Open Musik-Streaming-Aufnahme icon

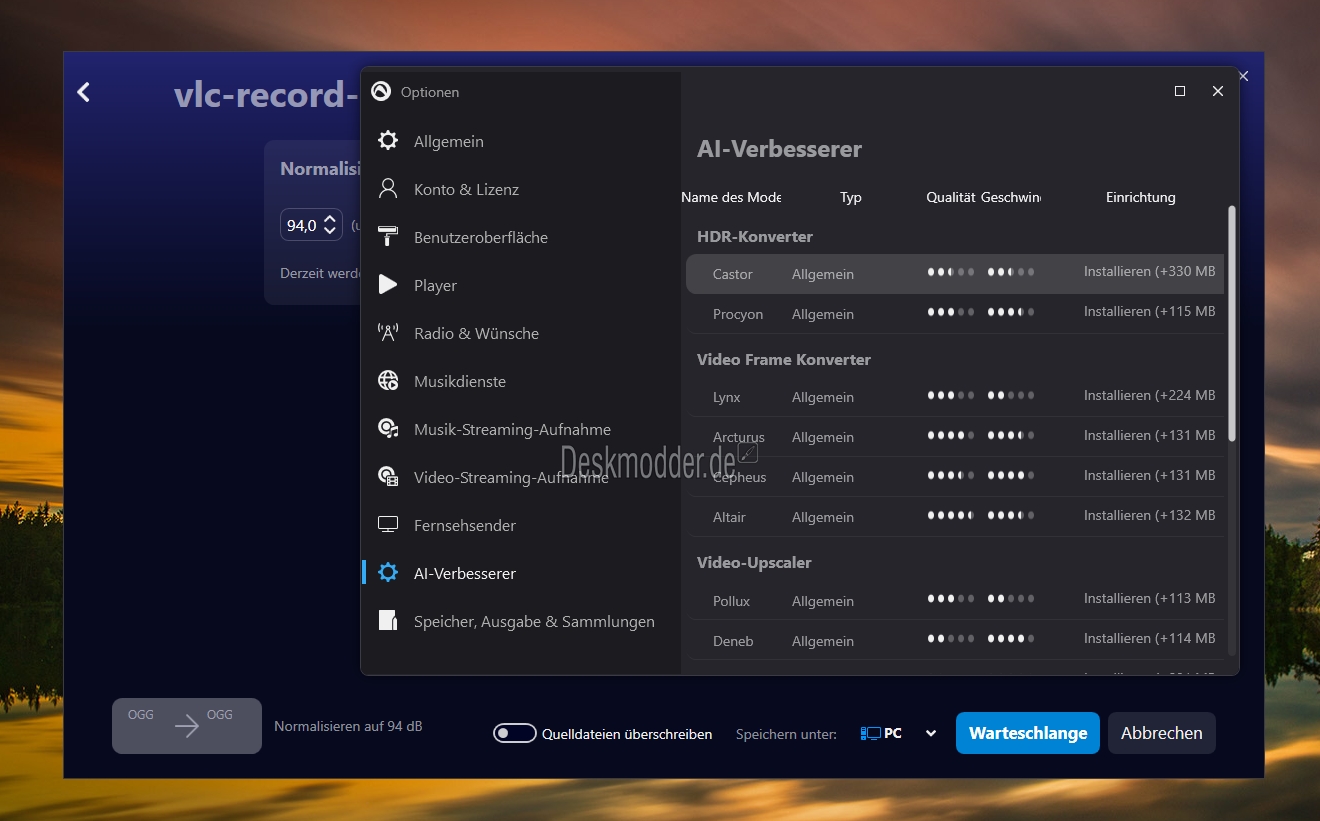coord(388,429)
